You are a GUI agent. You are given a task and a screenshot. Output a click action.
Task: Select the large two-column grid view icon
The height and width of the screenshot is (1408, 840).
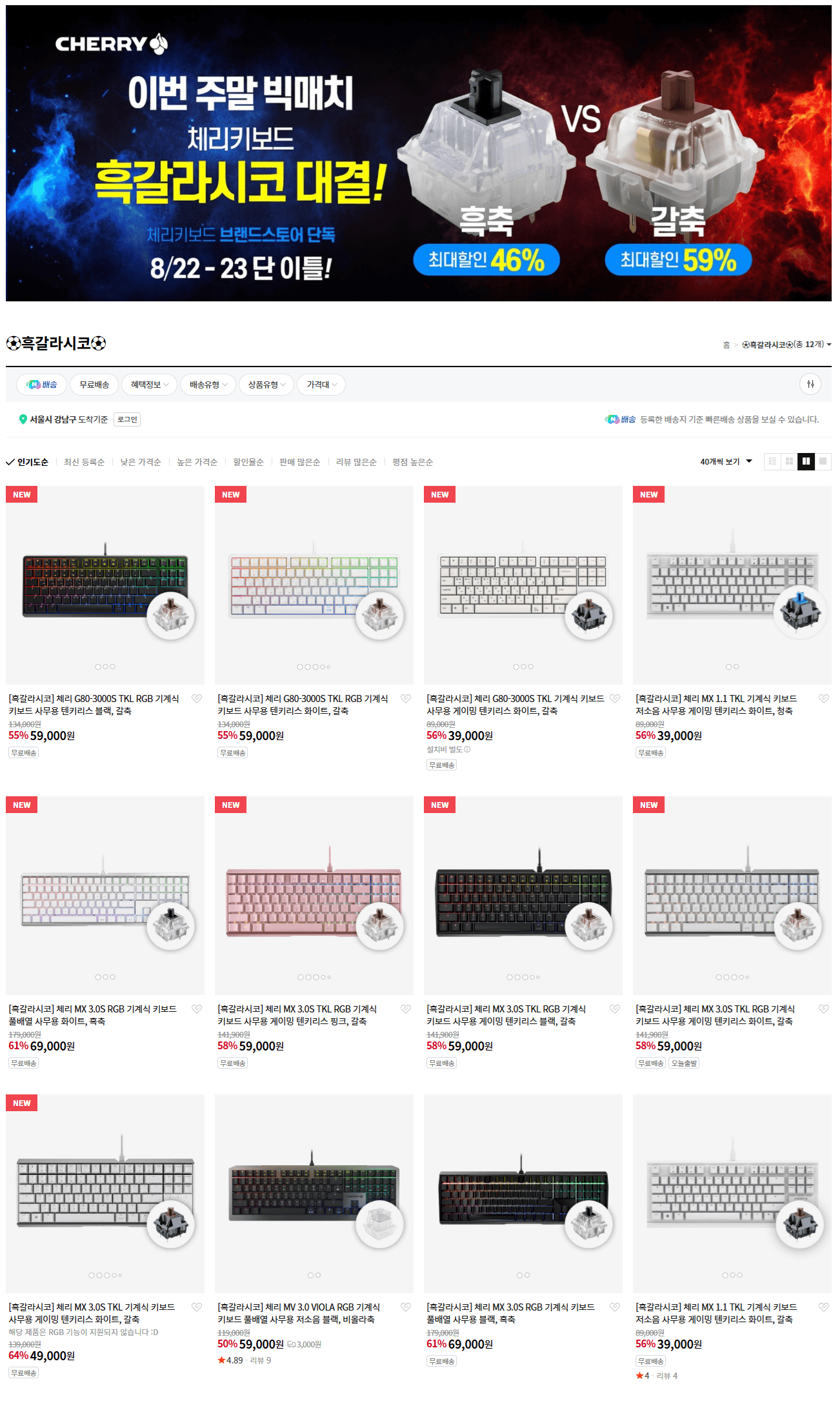point(806,461)
